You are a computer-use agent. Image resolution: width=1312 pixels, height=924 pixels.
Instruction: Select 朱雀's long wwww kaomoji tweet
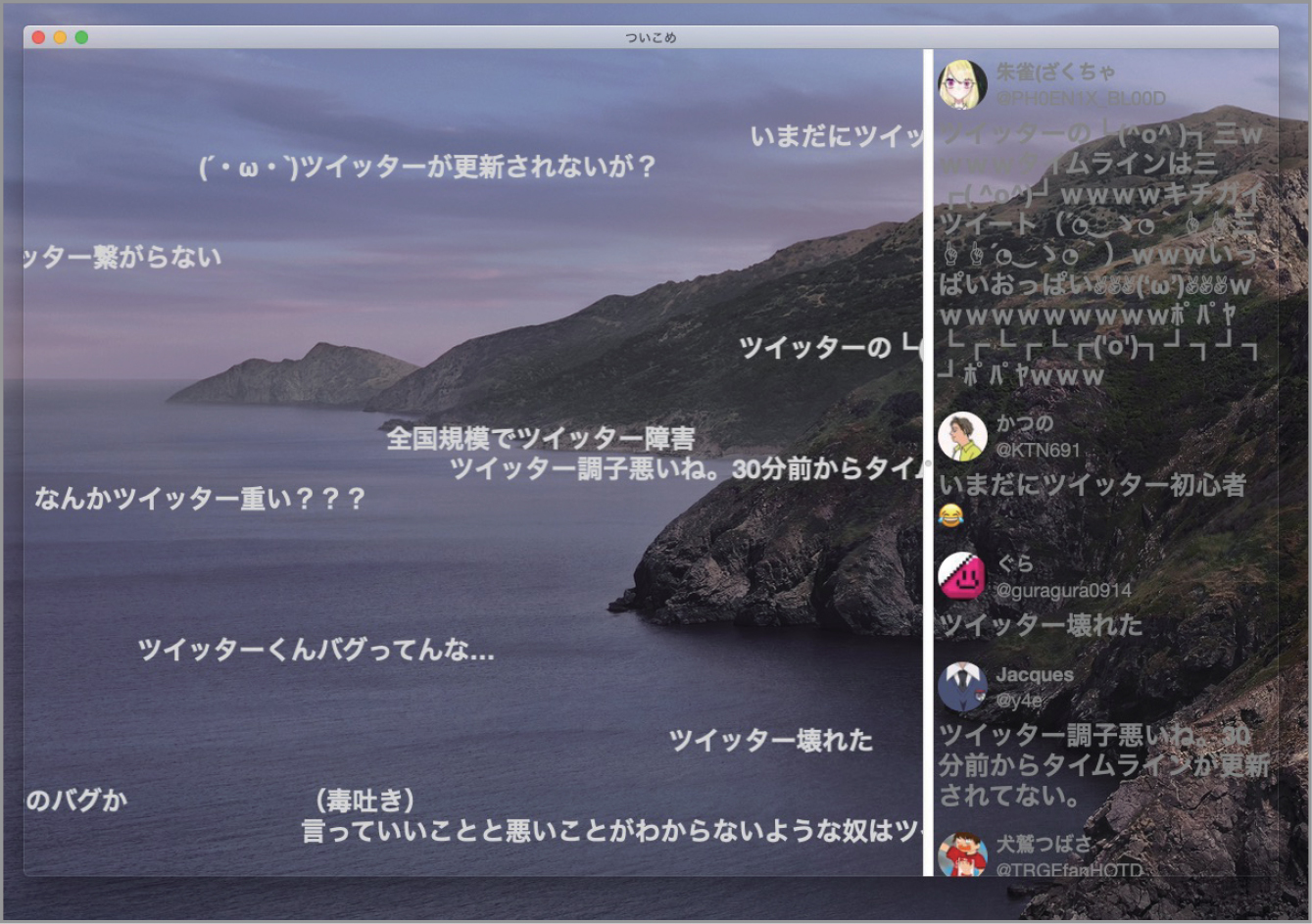coord(1101,255)
